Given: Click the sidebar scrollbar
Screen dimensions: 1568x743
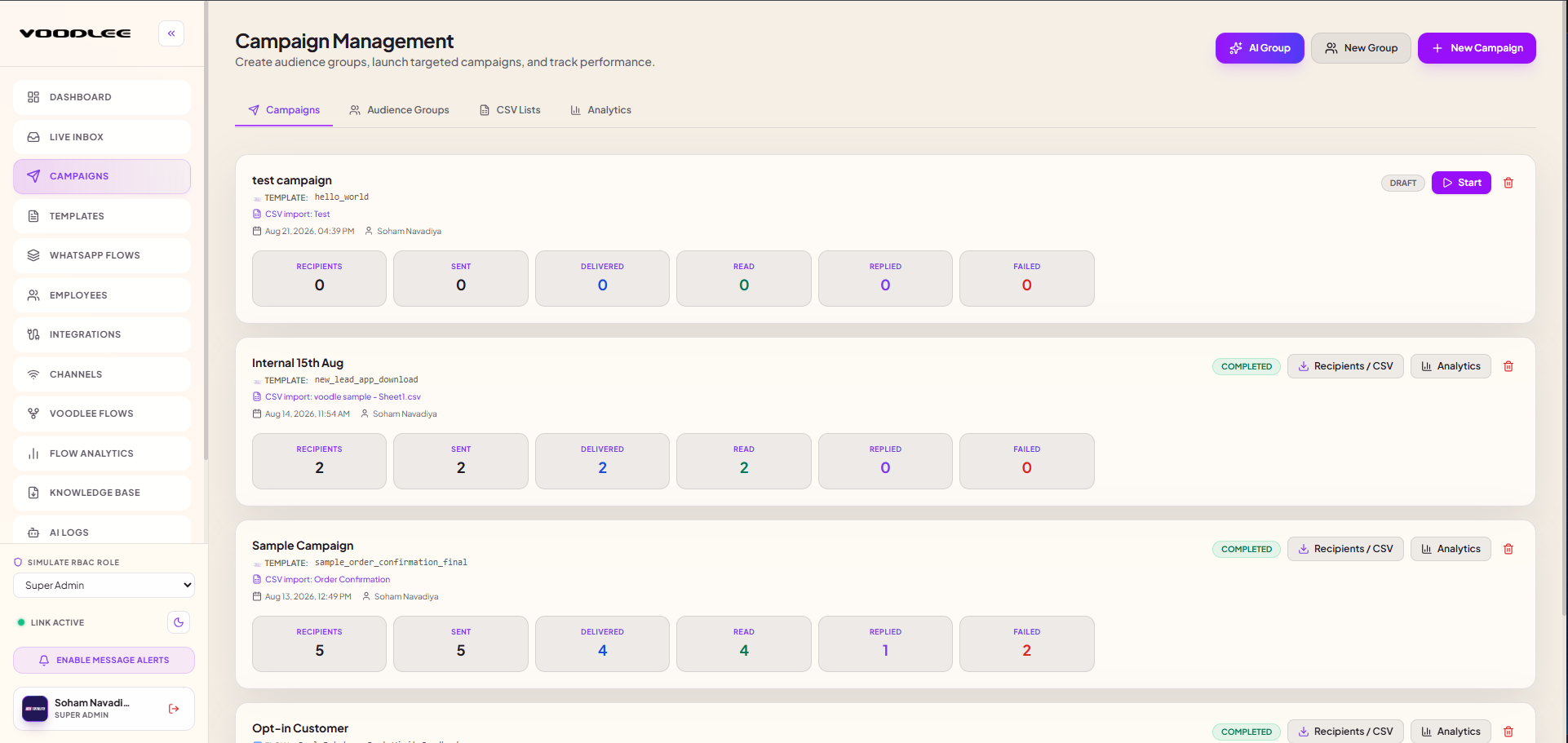Looking at the screenshot, I should tap(206, 230).
